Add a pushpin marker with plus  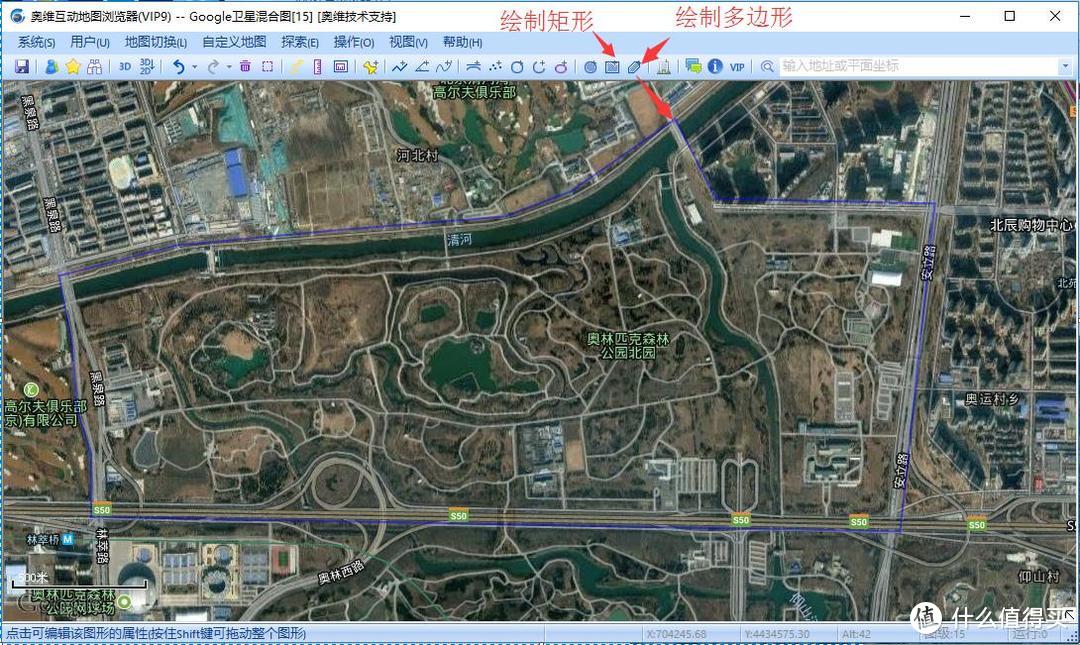tap(371, 67)
